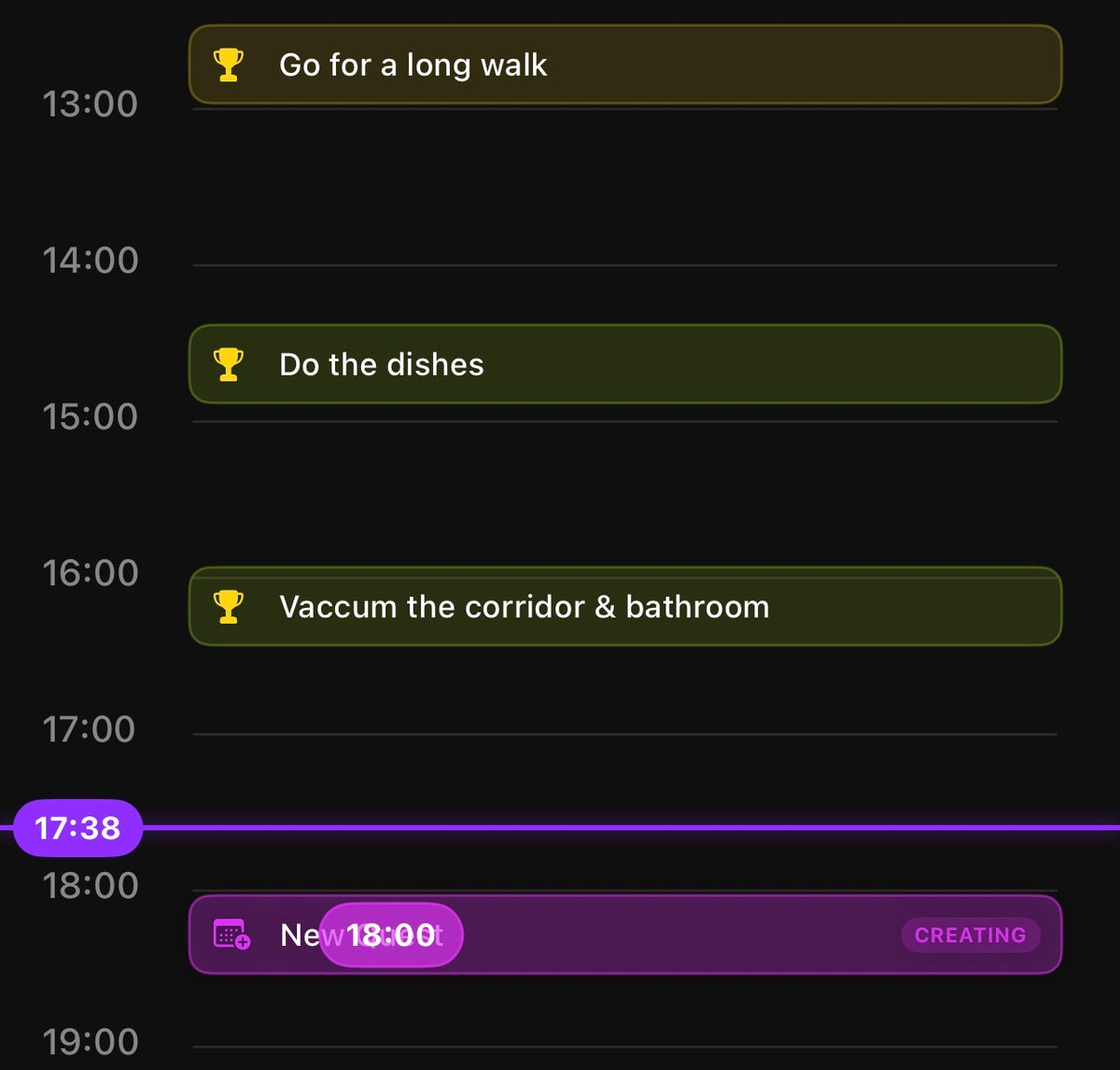1120x1070 pixels.
Task: Click the 13:00 hour label
Action: click(x=90, y=104)
